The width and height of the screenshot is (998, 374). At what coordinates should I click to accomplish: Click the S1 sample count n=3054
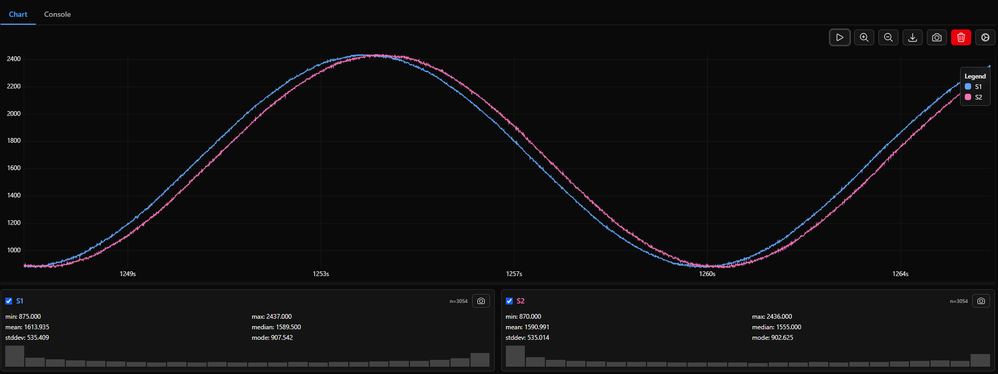coord(460,301)
